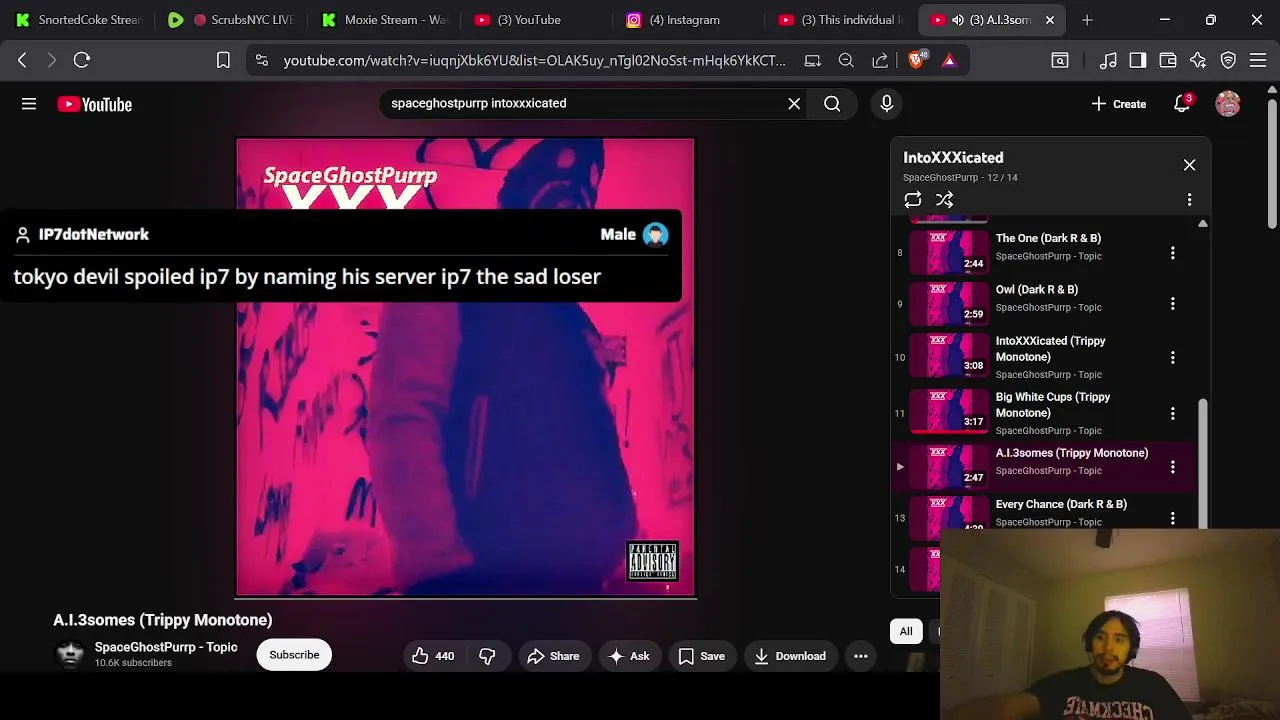The height and width of the screenshot is (720, 1280).
Task: Close the IntoXXXicated playlist panel
Action: (1189, 165)
